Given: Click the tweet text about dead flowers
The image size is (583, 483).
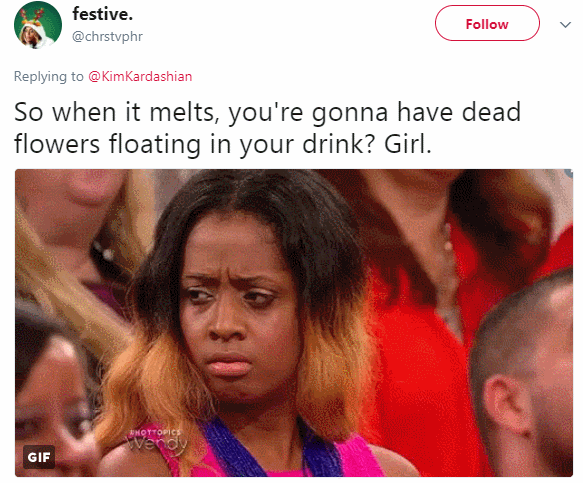Looking at the screenshot, I should pos(267,128).
